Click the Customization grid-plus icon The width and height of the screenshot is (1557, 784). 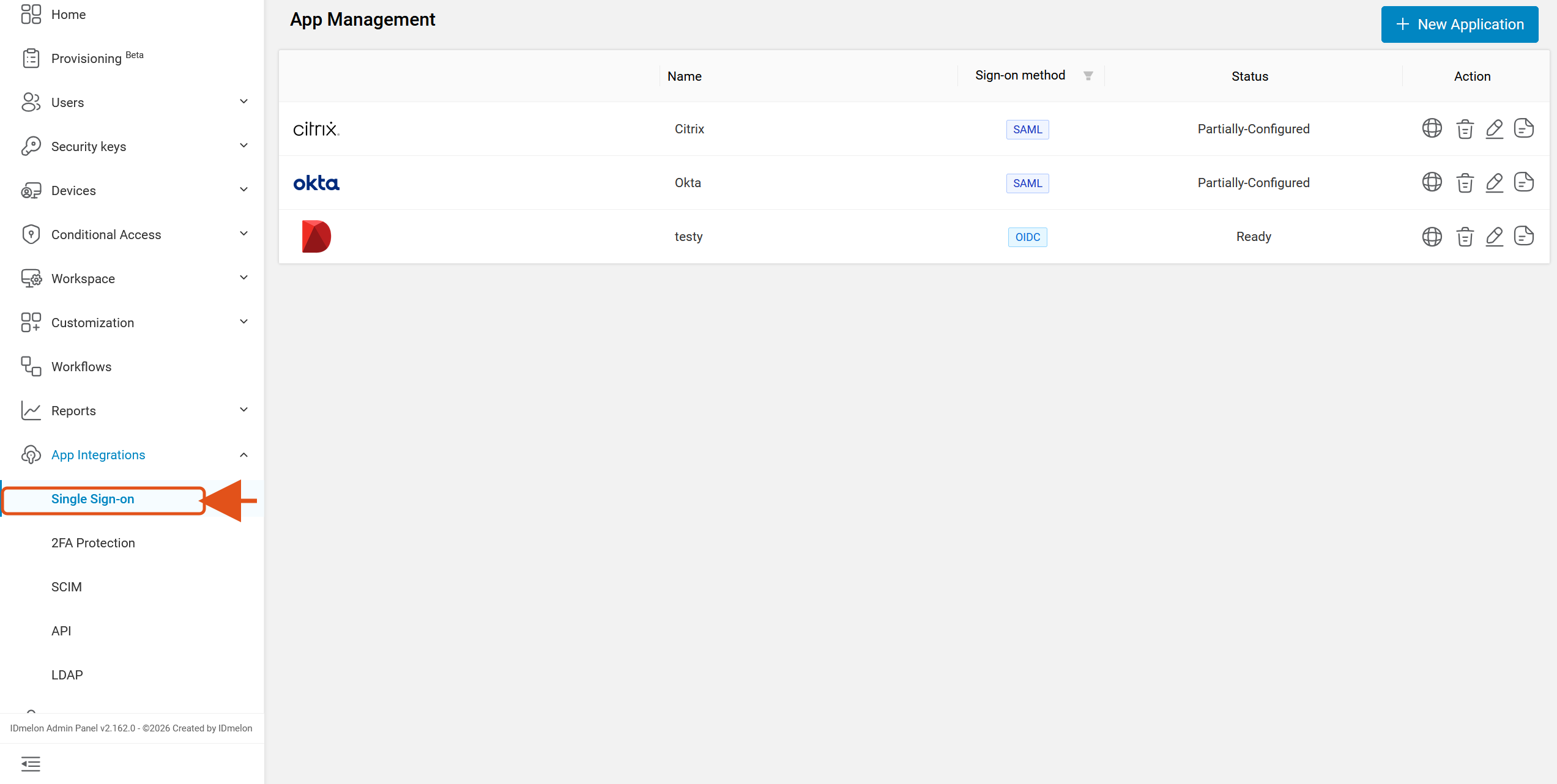[x=31, y=323]
